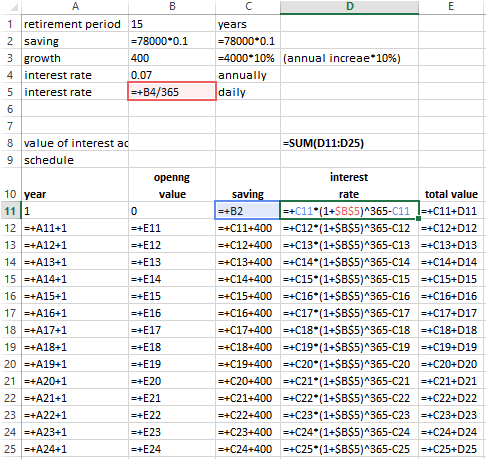Click cell 'schedule'
Screen dimensions: 487x460
75,160
